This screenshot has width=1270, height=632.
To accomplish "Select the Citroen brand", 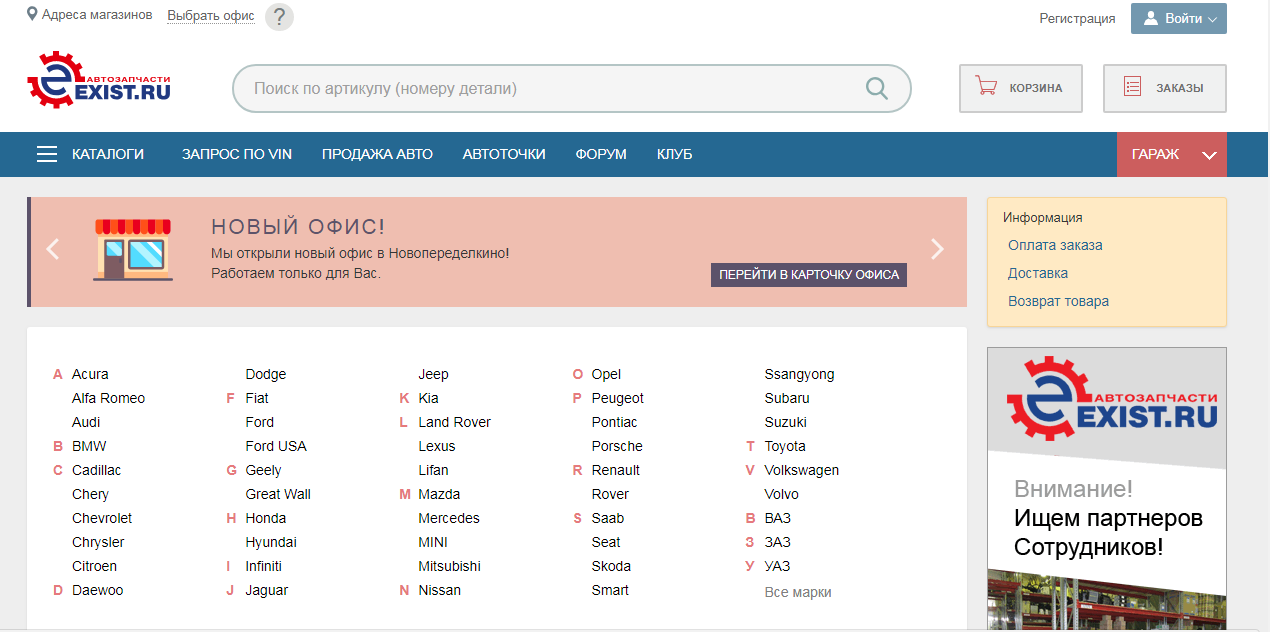I will 94,566.
